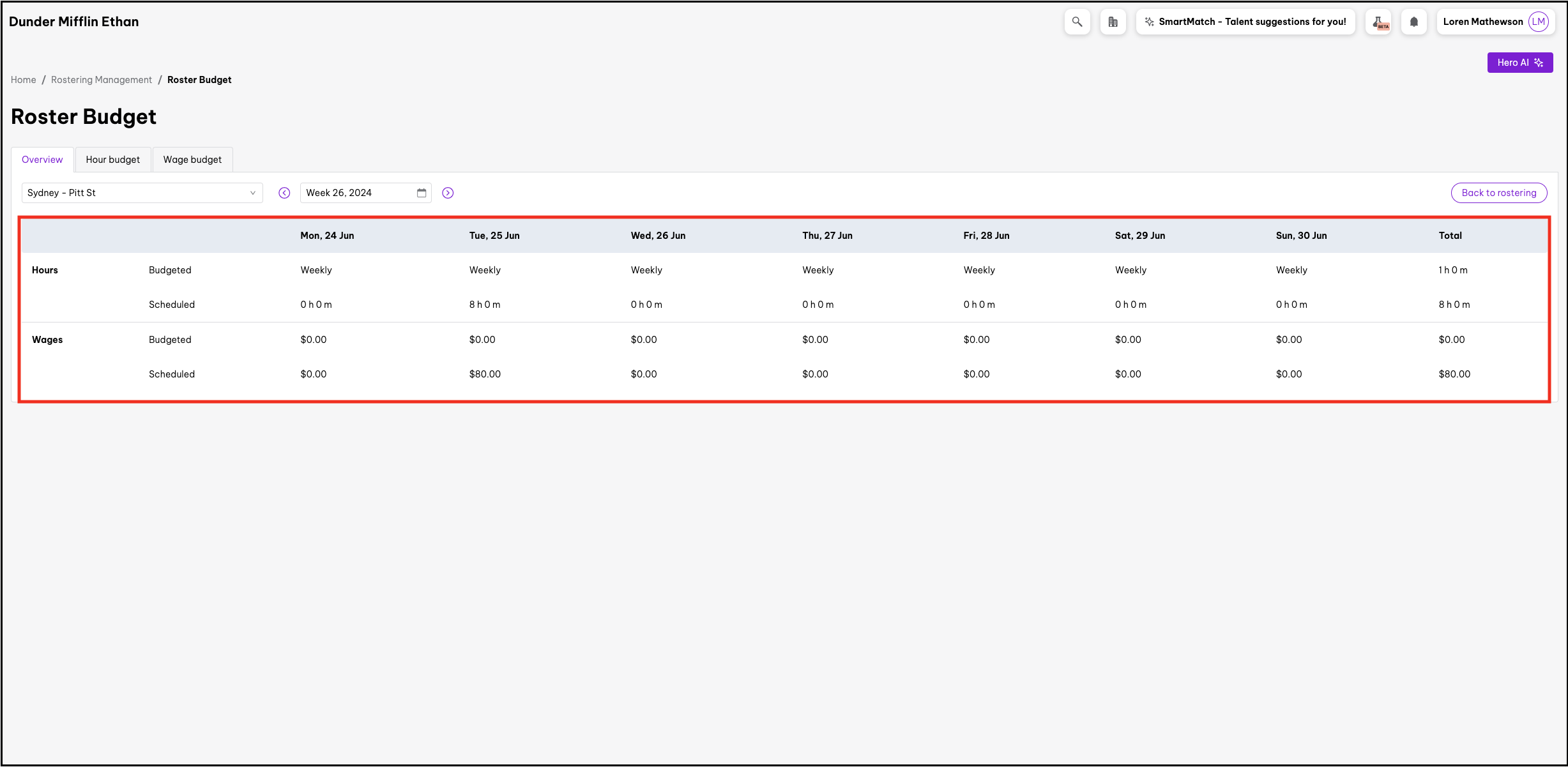Open Rostering Management breadcrumb link
1568x767 pixels.
coord(102,80)
